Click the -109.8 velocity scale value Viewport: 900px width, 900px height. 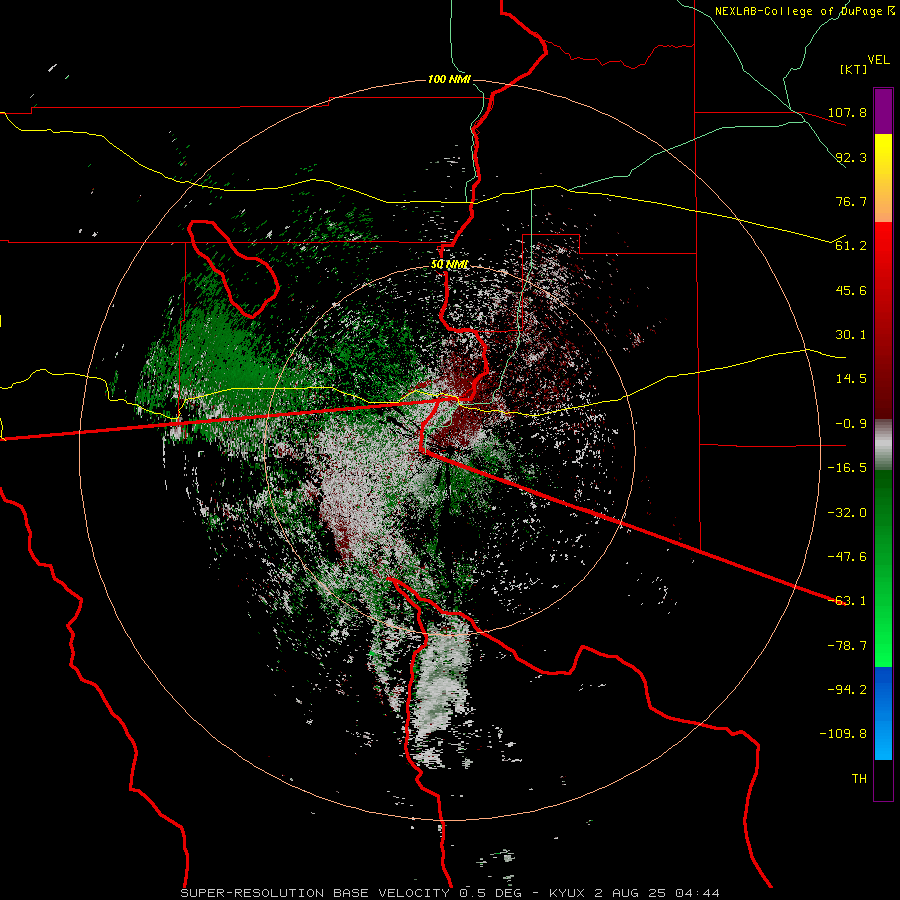click(843, 734)
